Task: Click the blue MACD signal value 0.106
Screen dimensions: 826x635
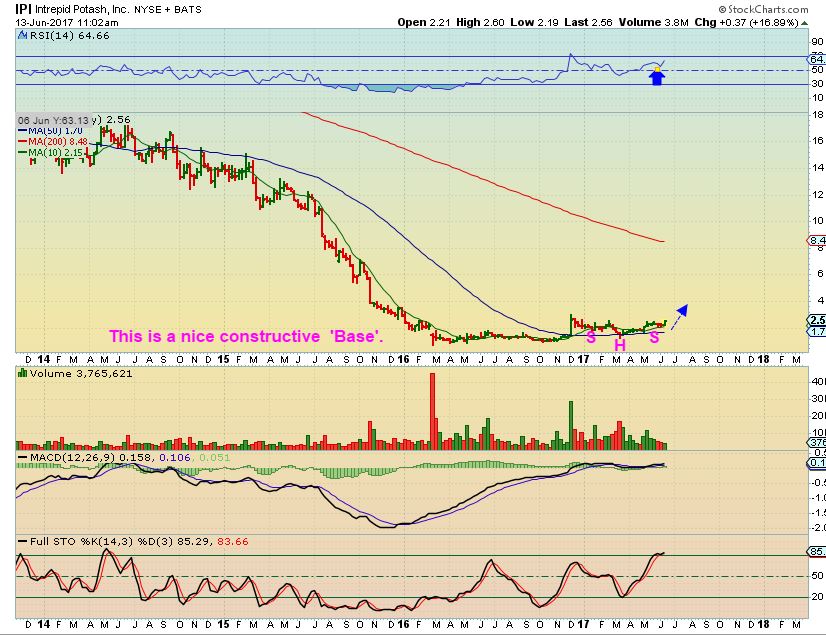Action: [174, 457]
